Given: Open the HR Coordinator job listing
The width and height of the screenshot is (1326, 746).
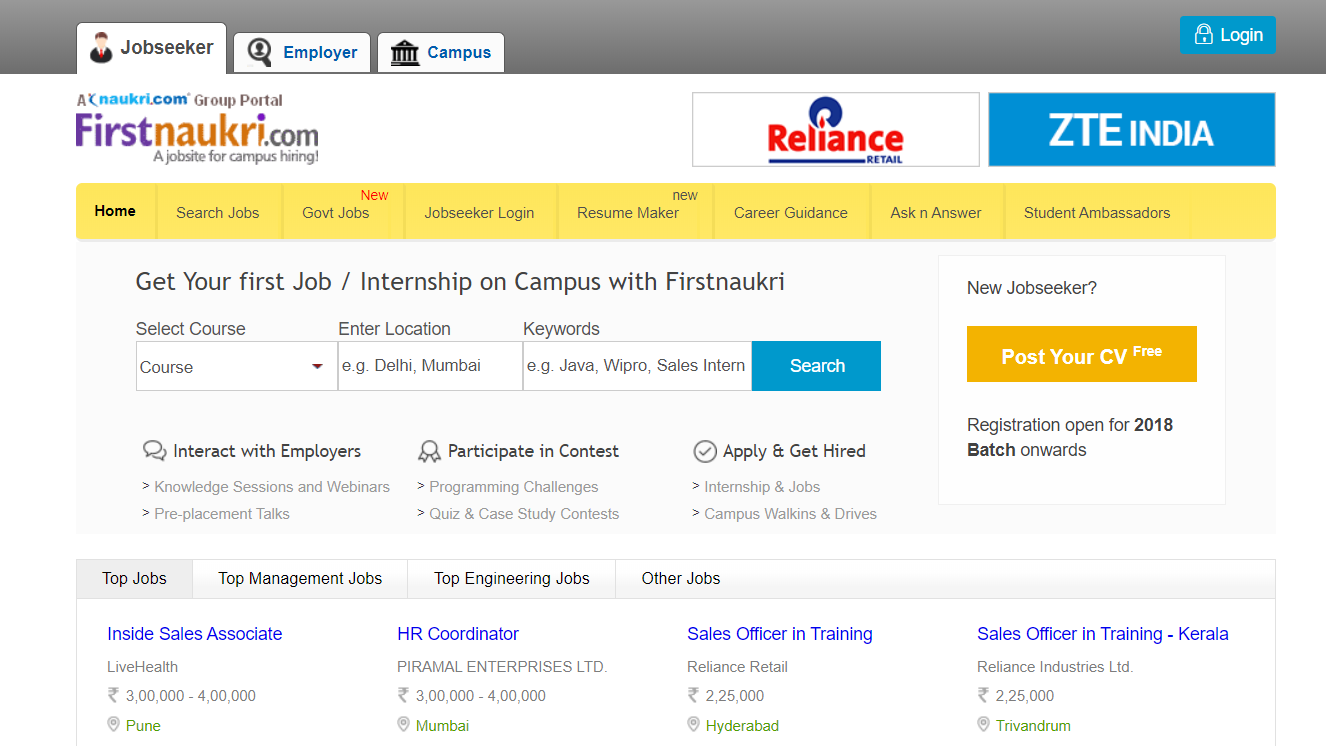Looking at the screenshot, I should point(458,633).
